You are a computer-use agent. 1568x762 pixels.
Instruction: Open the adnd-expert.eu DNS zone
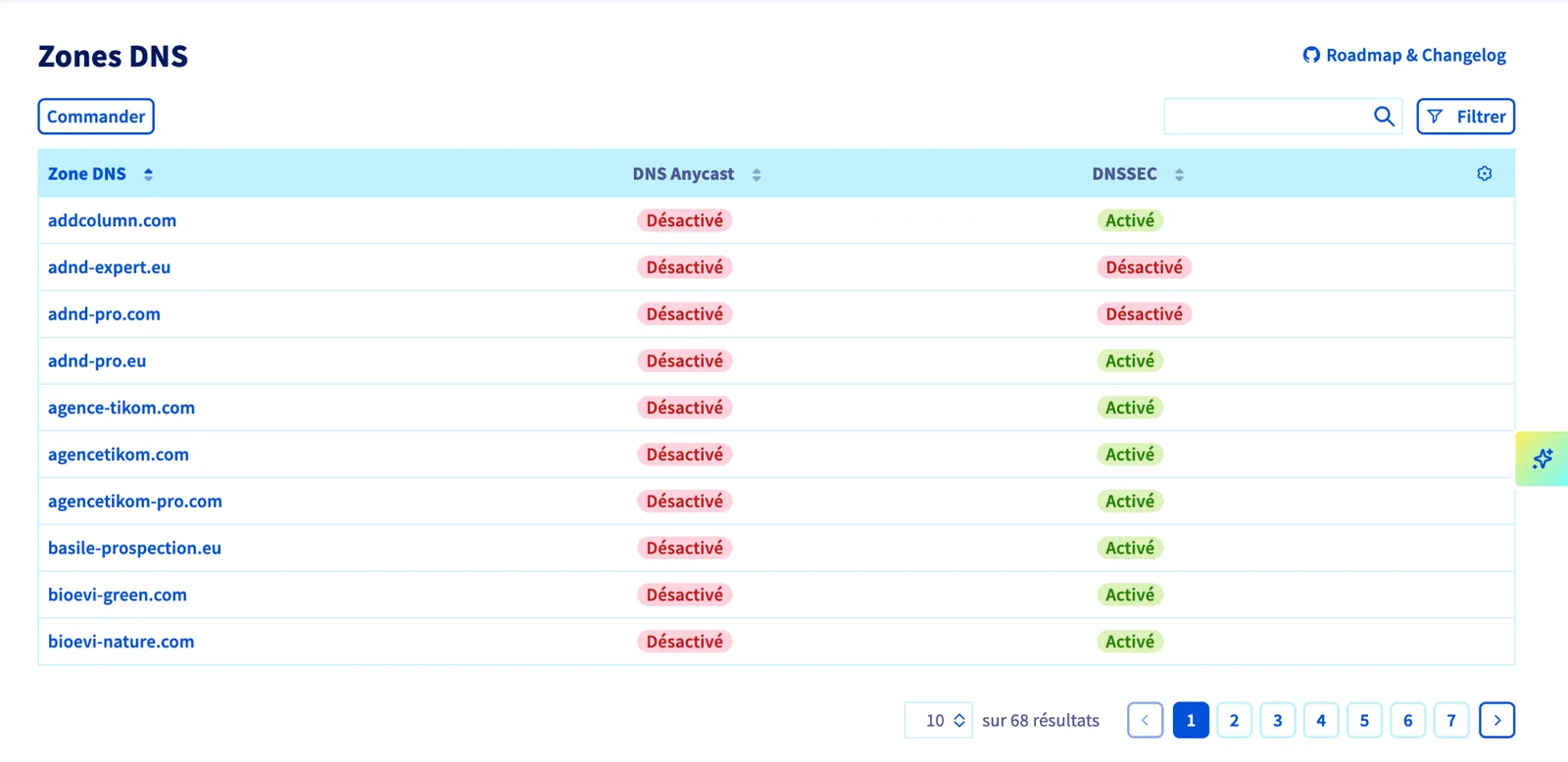click(x=110, y=267)
